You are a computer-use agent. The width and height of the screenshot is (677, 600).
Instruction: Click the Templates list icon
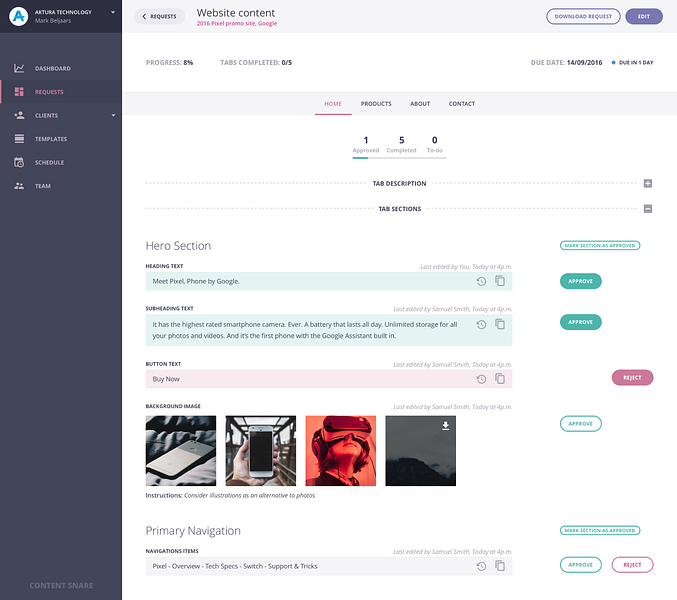(19, 139)
